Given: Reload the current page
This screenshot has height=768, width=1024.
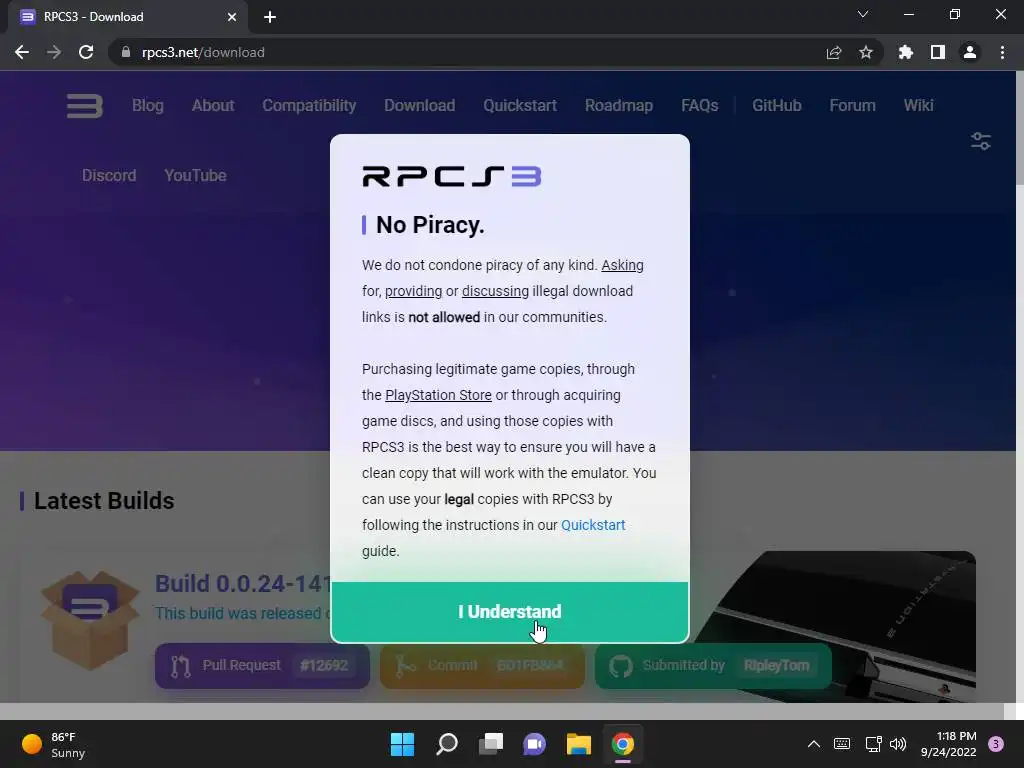Looking at the screenshot, I should point(86,52).
